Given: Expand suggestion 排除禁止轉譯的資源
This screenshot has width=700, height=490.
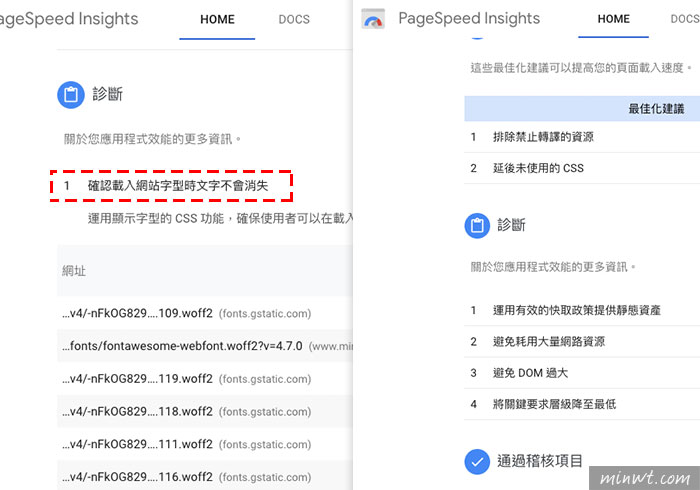Looking at the screenshot, I should pyautogui.click(x=582, y=137).
